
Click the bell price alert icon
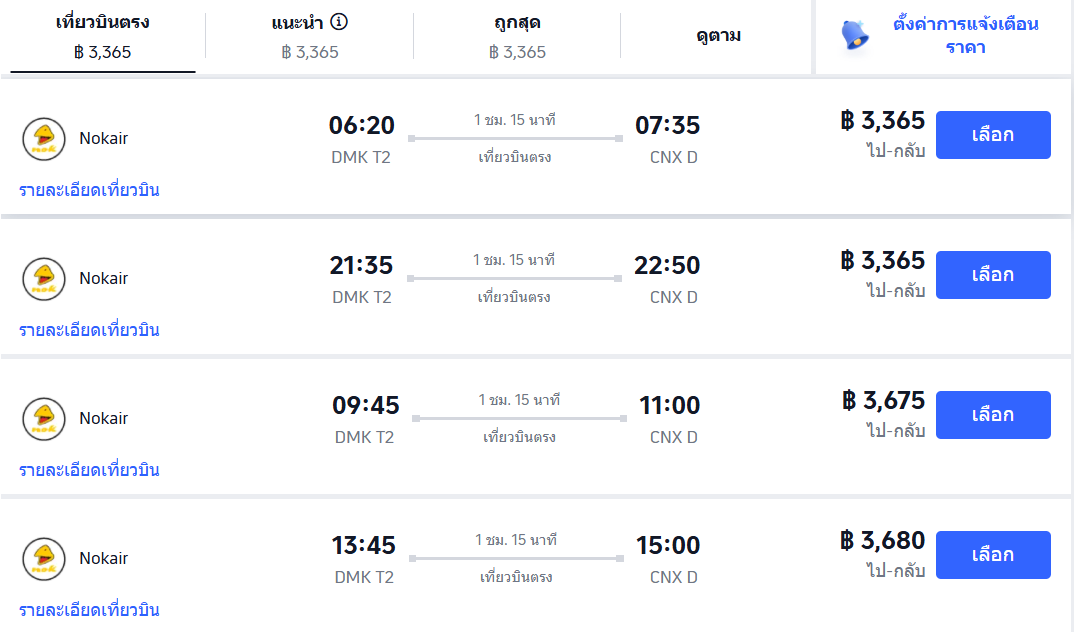tap(855, 35)
